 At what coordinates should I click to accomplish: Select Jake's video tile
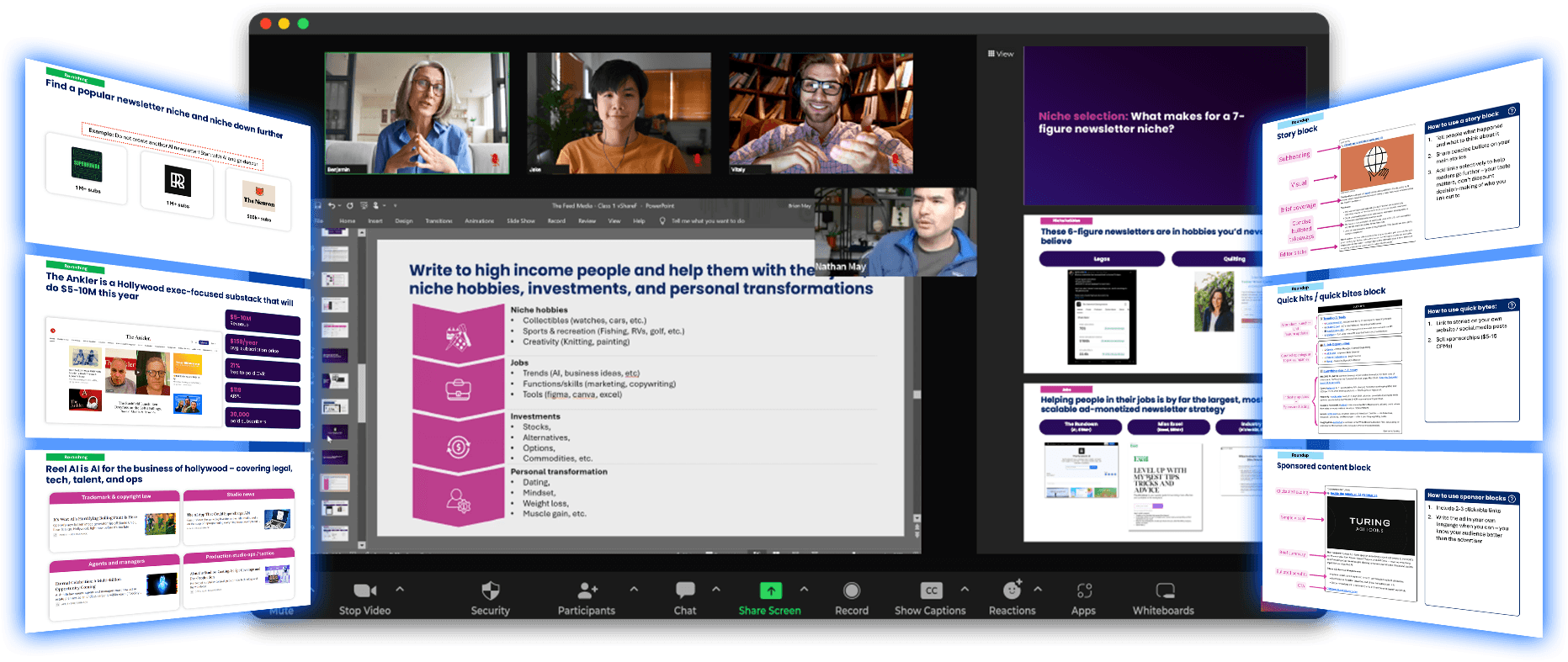(619, 114)
